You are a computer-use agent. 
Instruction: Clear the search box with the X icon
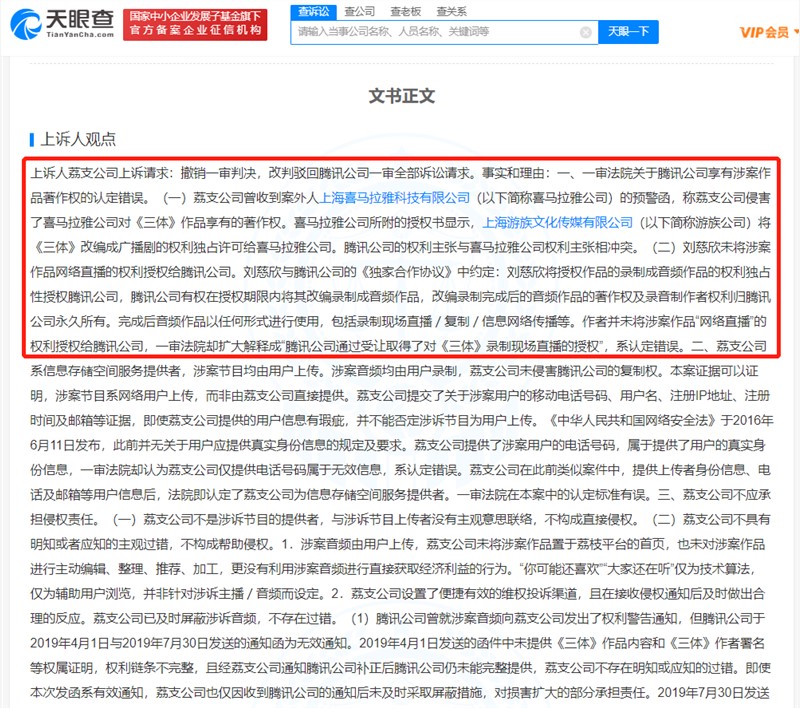point(586,32)
